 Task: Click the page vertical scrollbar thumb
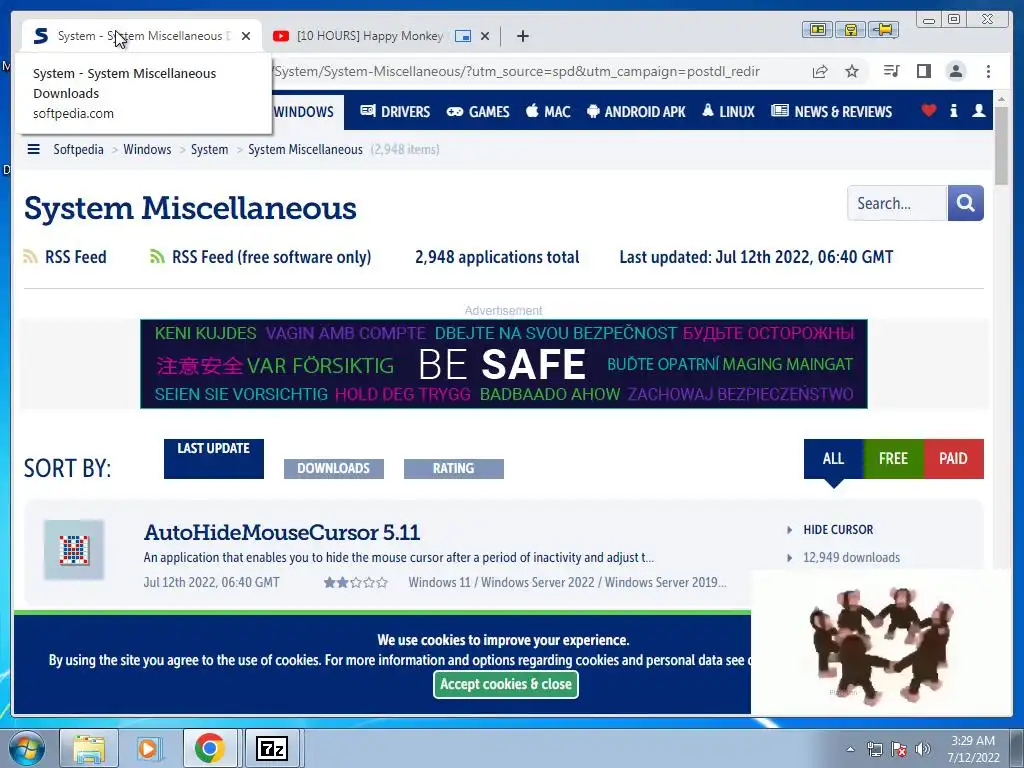point(1001,148)
